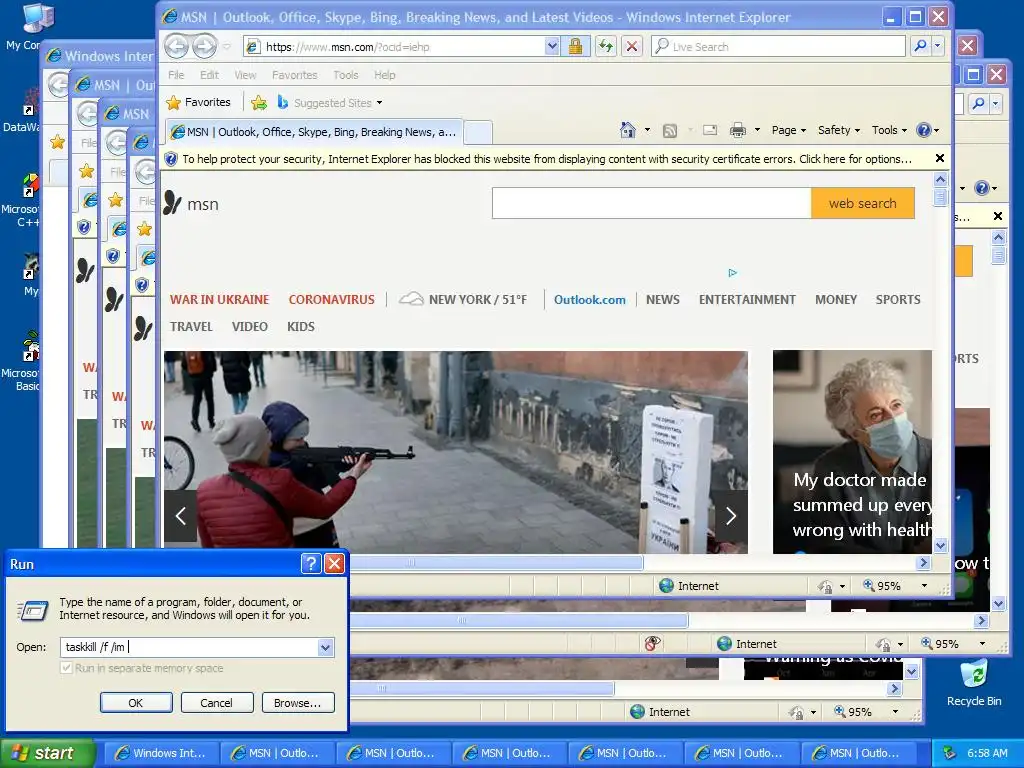The image size is (1024, 768).
Task: Click Cancel in the Run dialog
Action: [x=216, y=703]
